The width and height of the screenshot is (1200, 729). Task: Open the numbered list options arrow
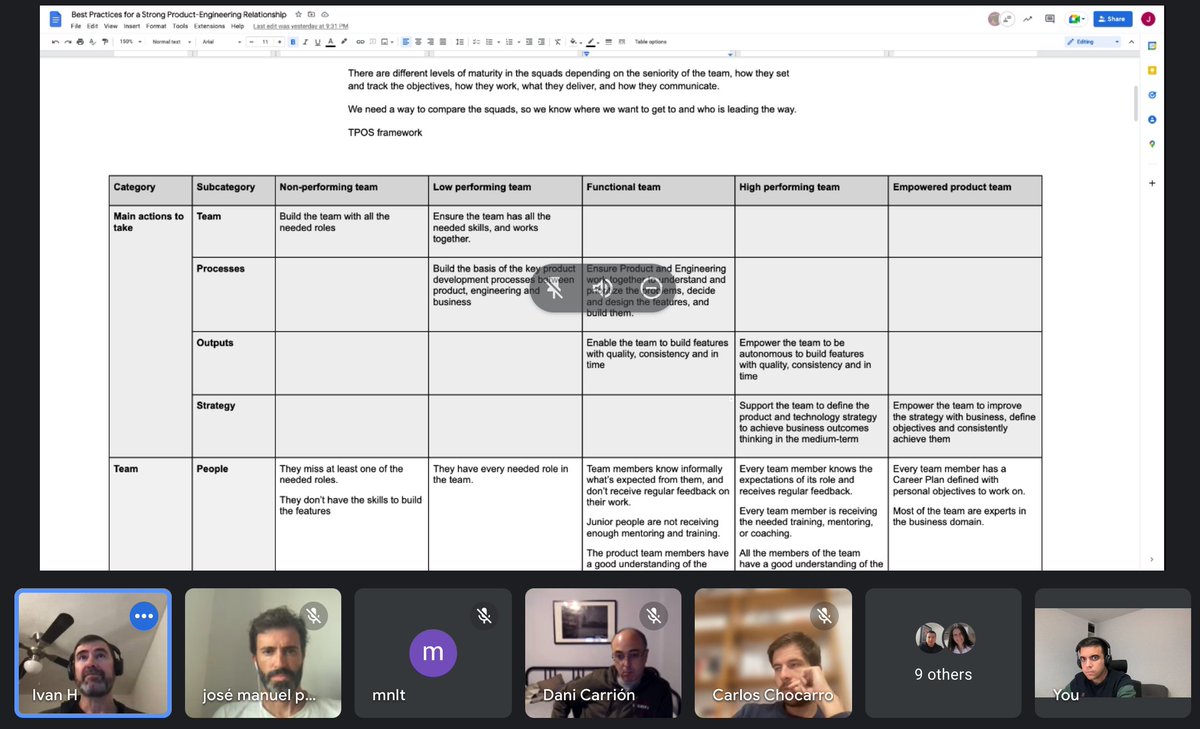519,42
